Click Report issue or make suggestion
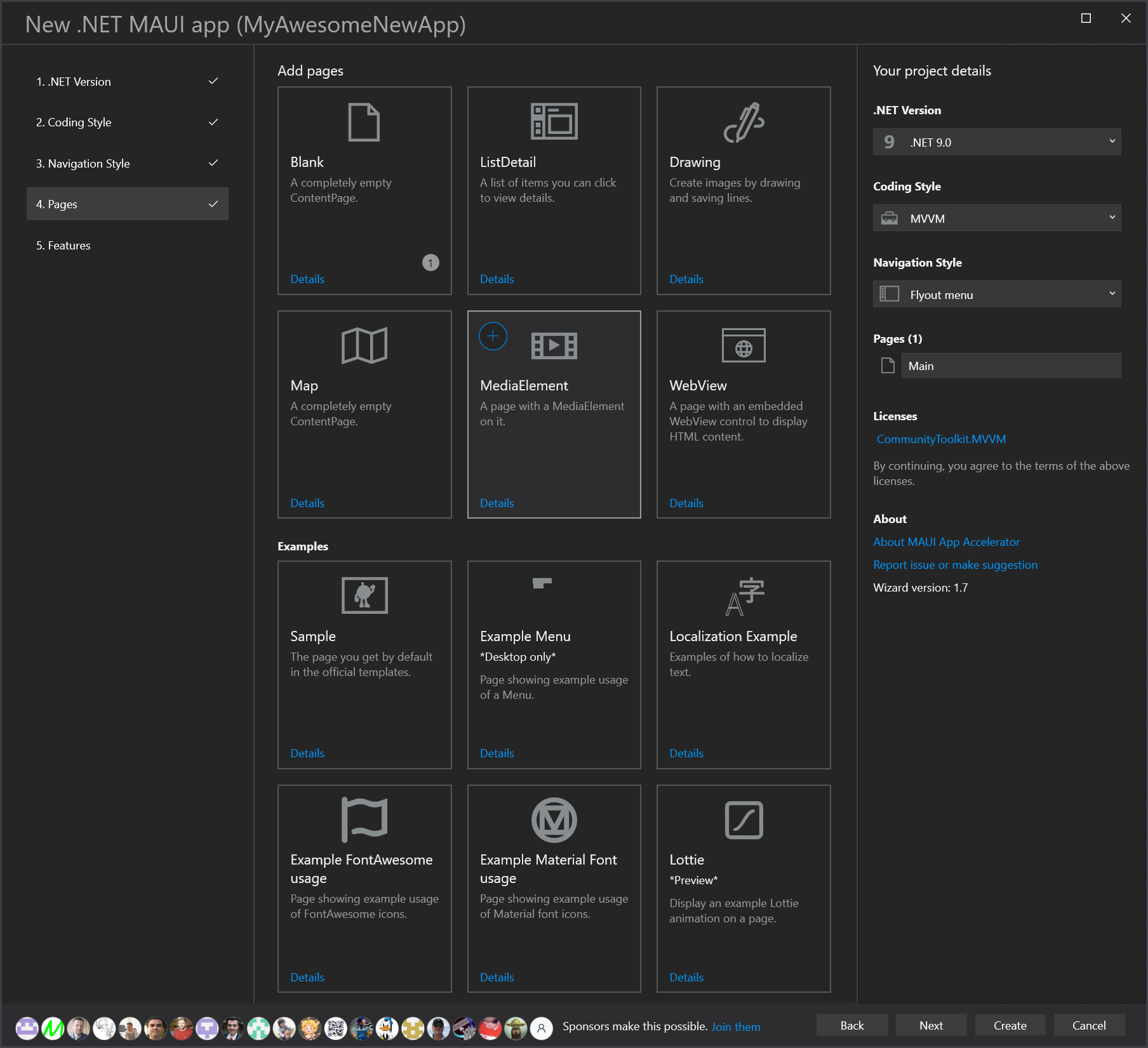 tap(955, 564)
